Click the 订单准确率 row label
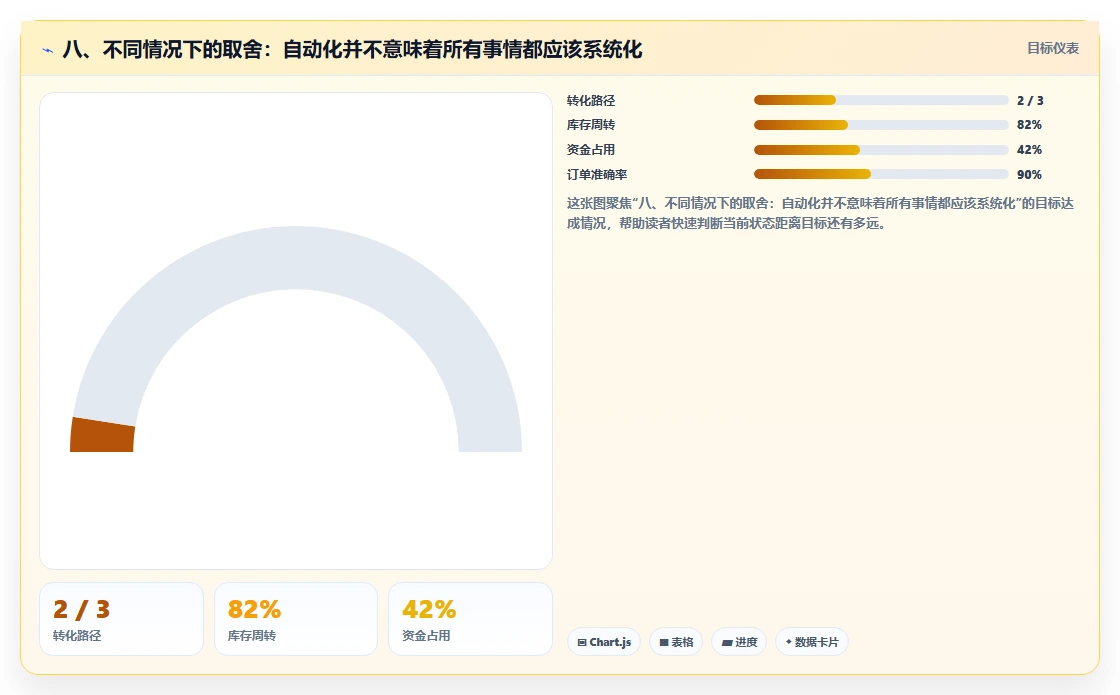Image resolution: width=1120 pixels, height=695 pixels. point(597,174)
